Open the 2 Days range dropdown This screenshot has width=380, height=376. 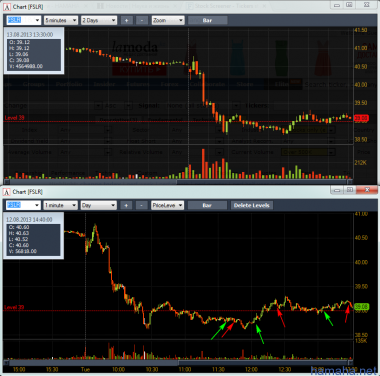point(99,20)
